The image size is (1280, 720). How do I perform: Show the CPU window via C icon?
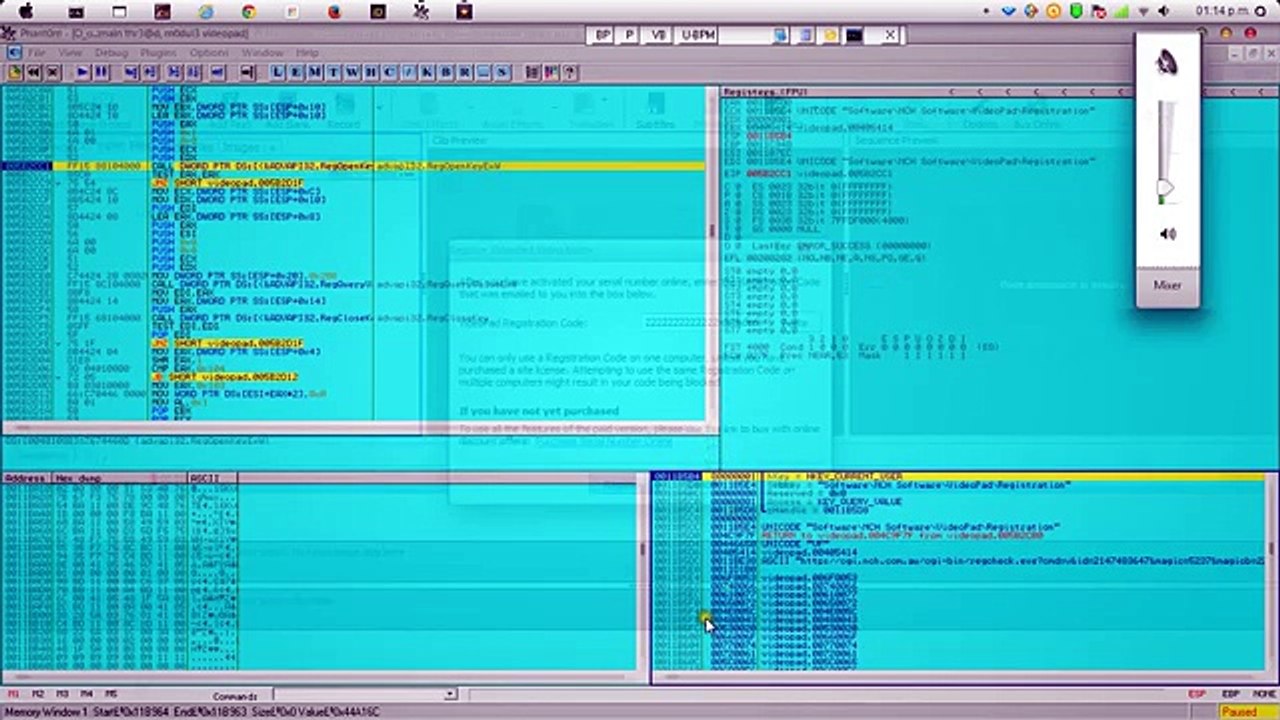[x=390, y=72]
